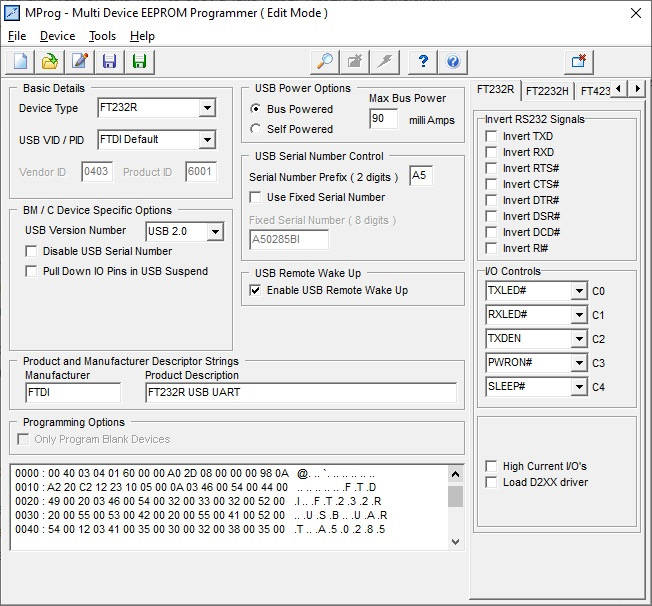The height and width of the screenshot is (606, 652).
Task: Open the File menu
Action: click(x=17, y=36)
